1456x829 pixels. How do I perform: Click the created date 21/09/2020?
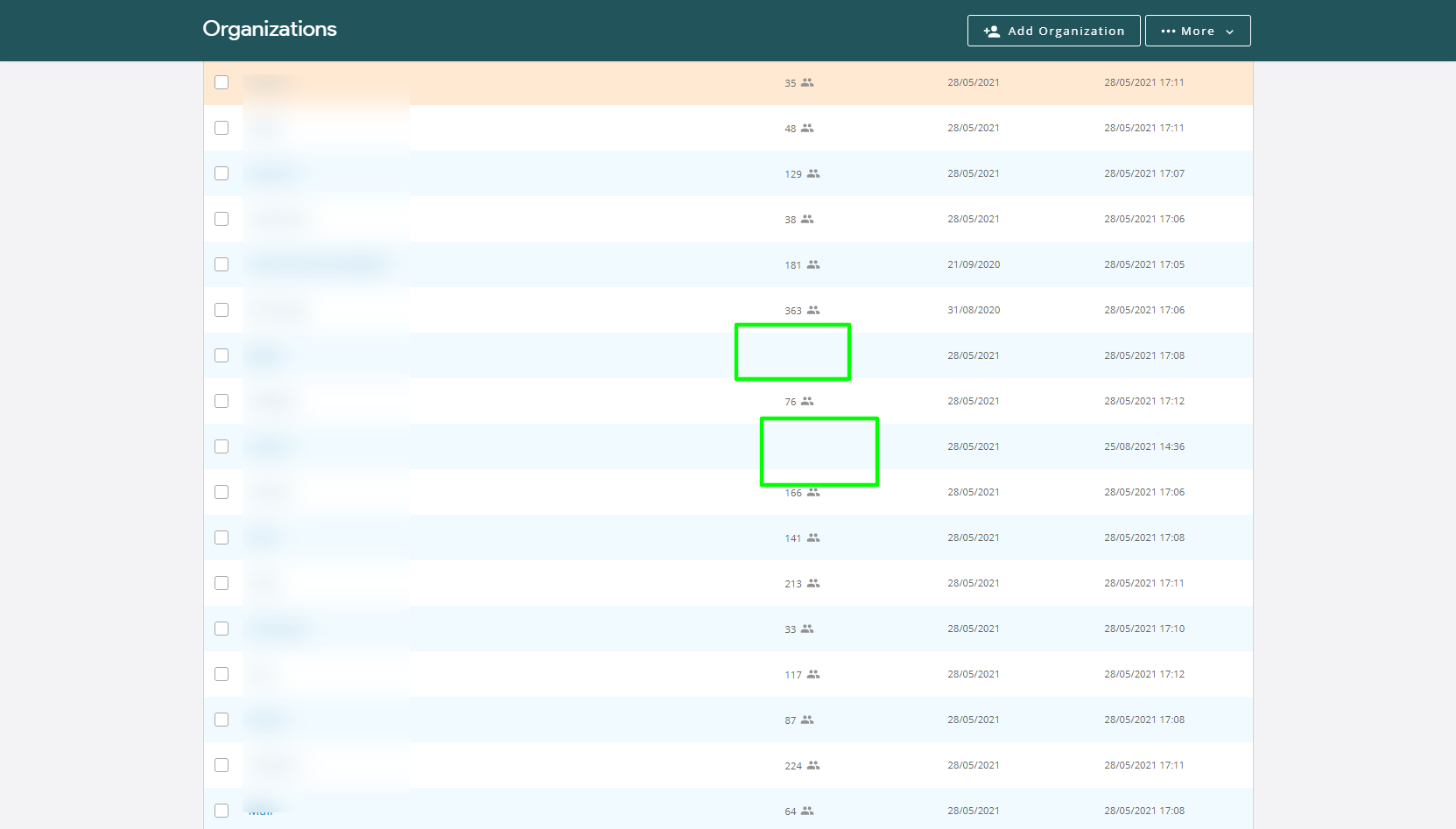[x=973, y=264]
